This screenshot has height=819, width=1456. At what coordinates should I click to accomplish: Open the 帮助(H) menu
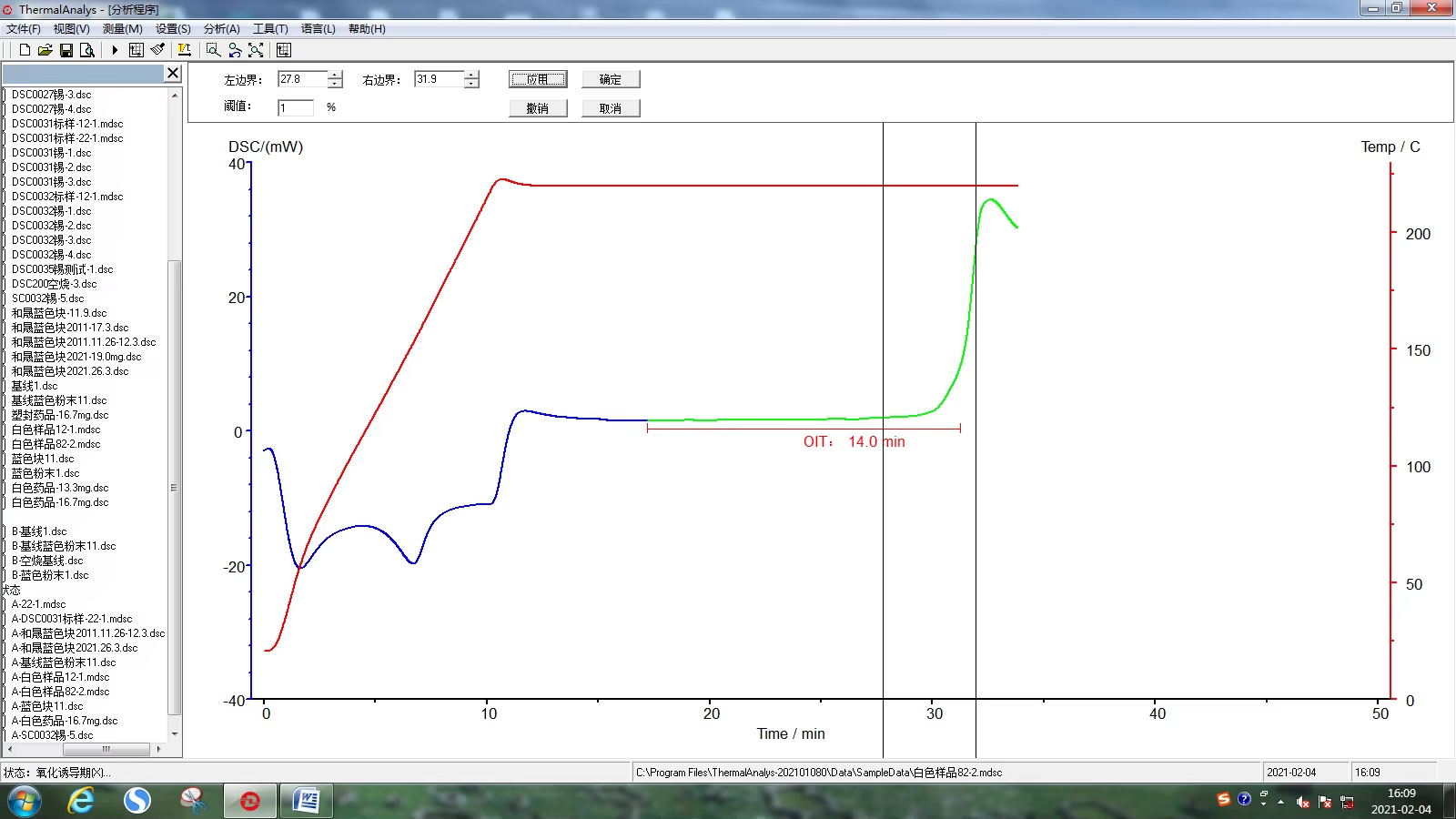[x=367, y=29]
